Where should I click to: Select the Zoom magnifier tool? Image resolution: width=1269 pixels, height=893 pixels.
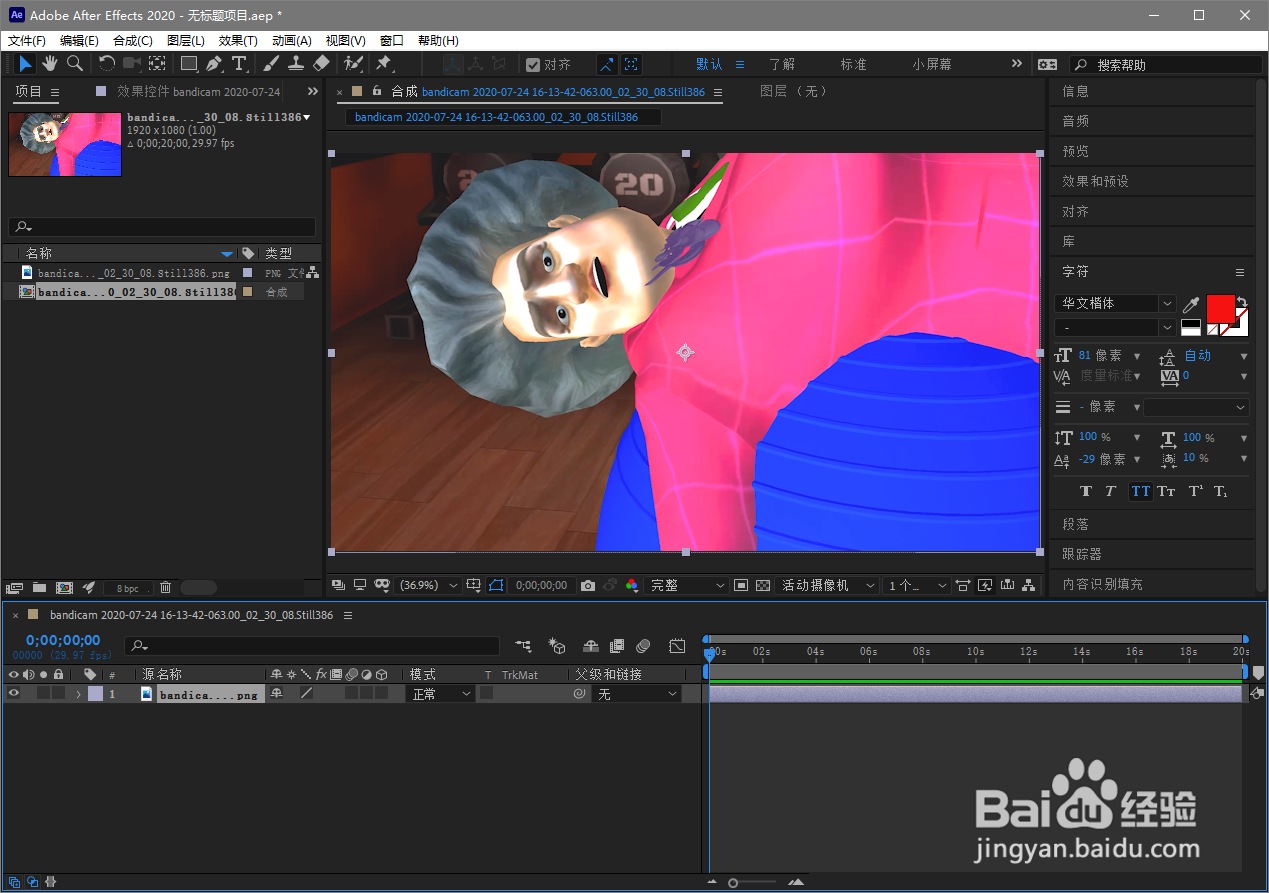pyautogui.click(x=75, y=64)
